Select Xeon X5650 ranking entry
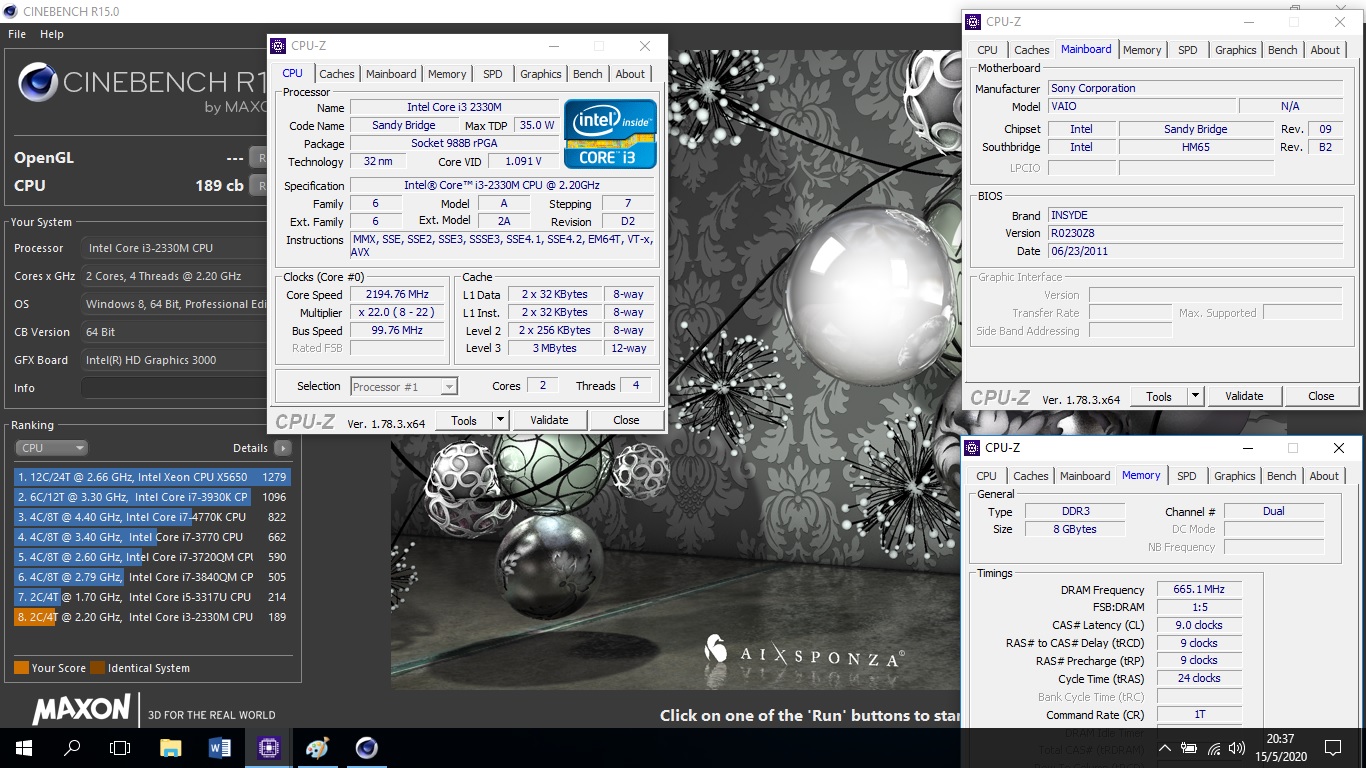The image size is (1366, 768). (152, 477)
